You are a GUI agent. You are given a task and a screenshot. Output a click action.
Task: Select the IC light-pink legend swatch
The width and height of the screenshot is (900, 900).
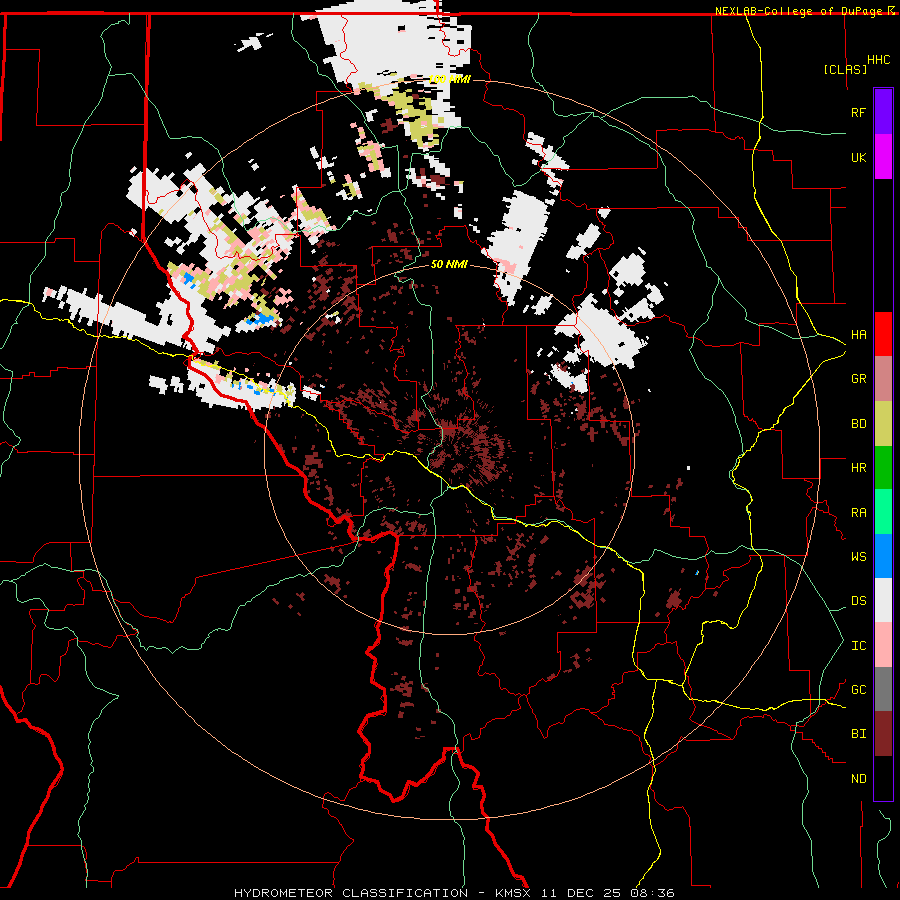click(883, 645)
